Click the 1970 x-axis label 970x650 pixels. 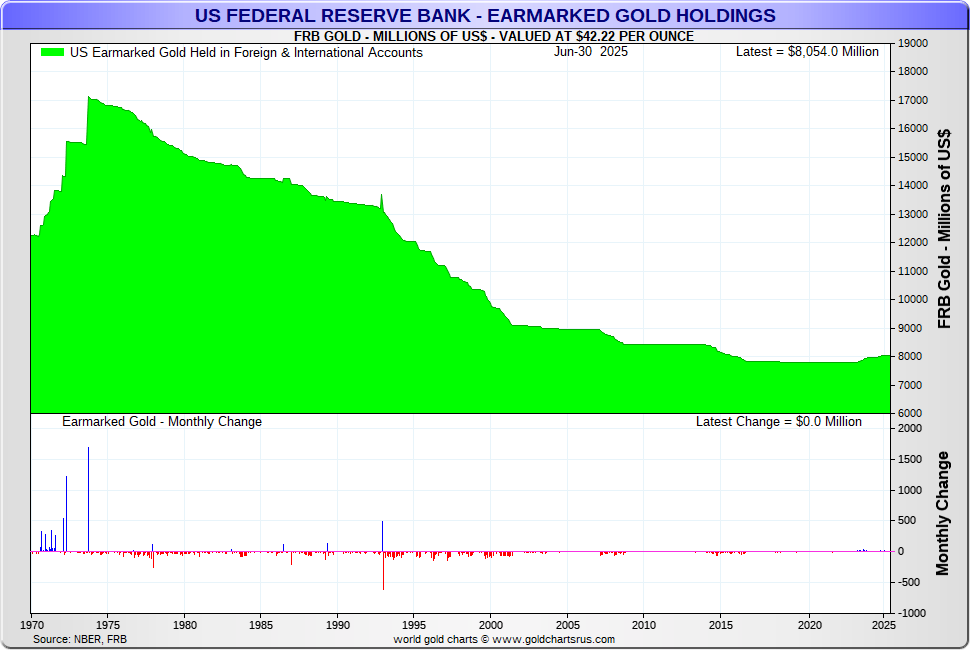pos(32,625)
